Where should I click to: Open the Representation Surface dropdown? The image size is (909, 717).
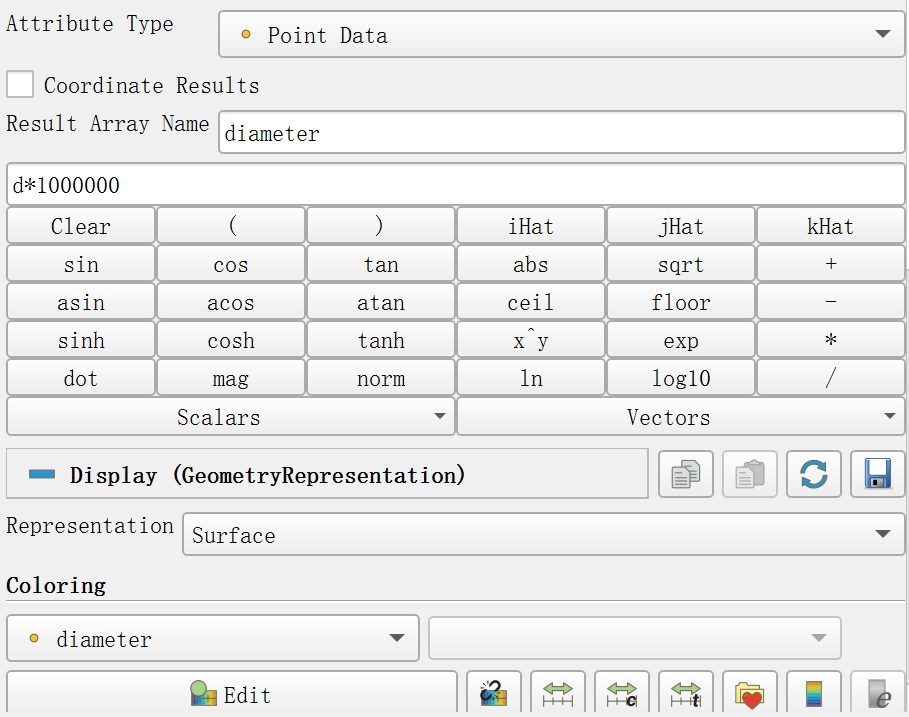tap(543, 534)
